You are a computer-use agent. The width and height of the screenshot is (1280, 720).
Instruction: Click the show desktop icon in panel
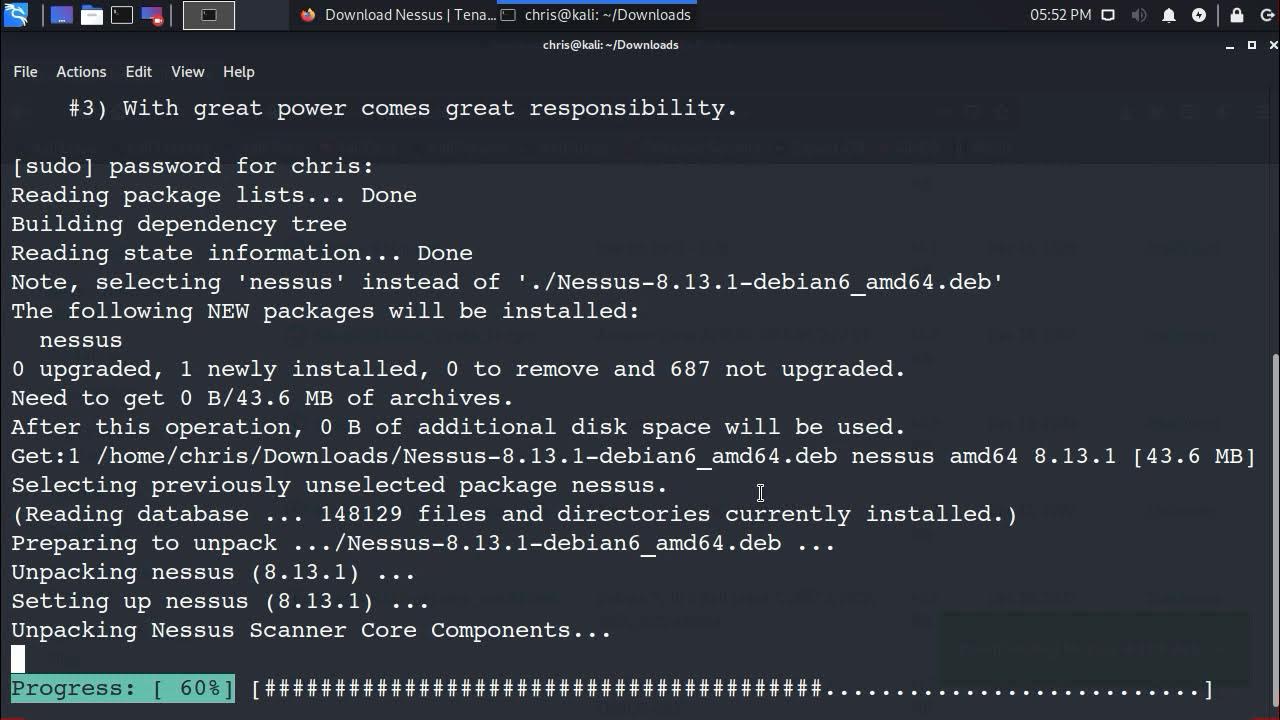click(x=62, y=15)
